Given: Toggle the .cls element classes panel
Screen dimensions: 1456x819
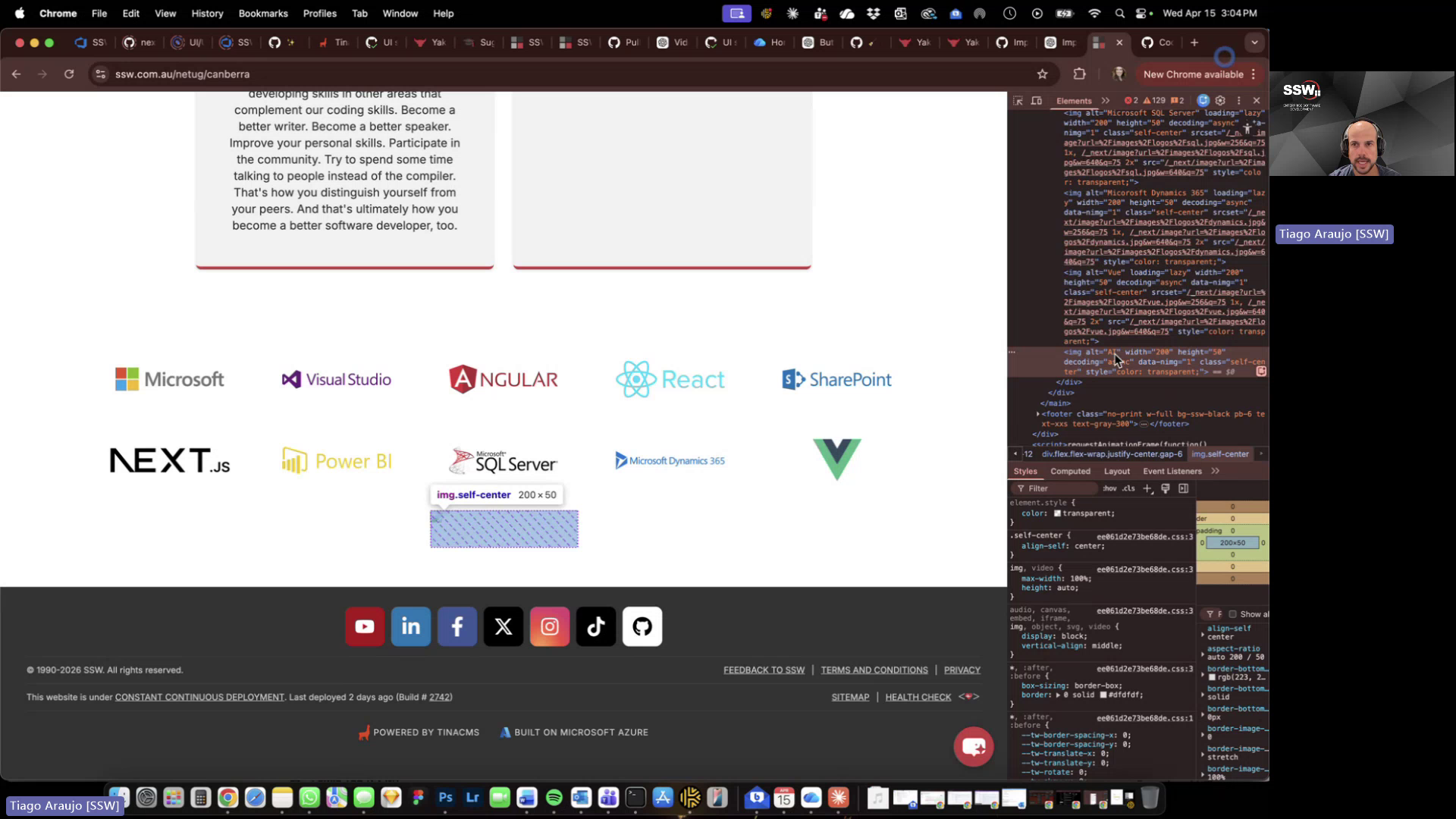Looking at the screenshot, I should [x=1128, y=489].
